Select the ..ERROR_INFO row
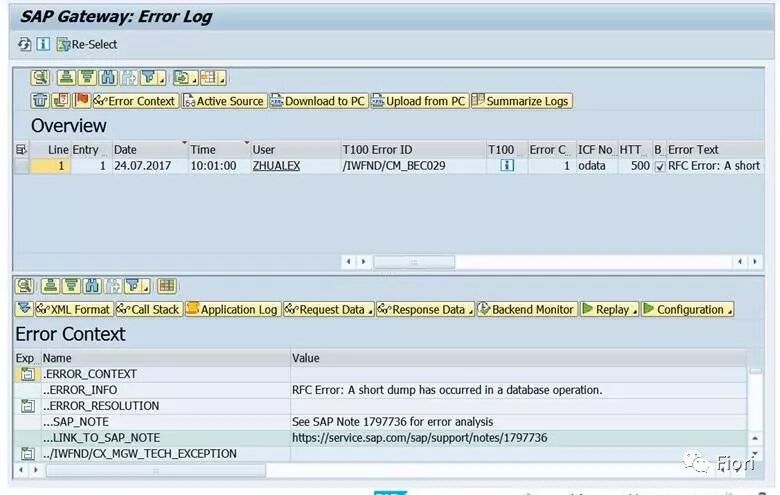 381,390
